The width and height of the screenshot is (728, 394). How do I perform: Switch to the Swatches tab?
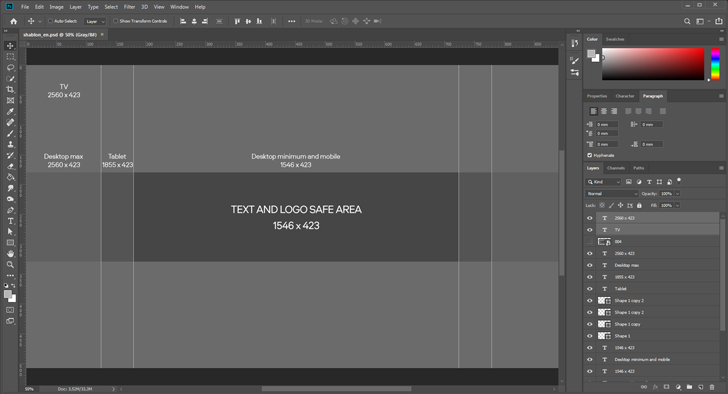click(x=615, y=39)
